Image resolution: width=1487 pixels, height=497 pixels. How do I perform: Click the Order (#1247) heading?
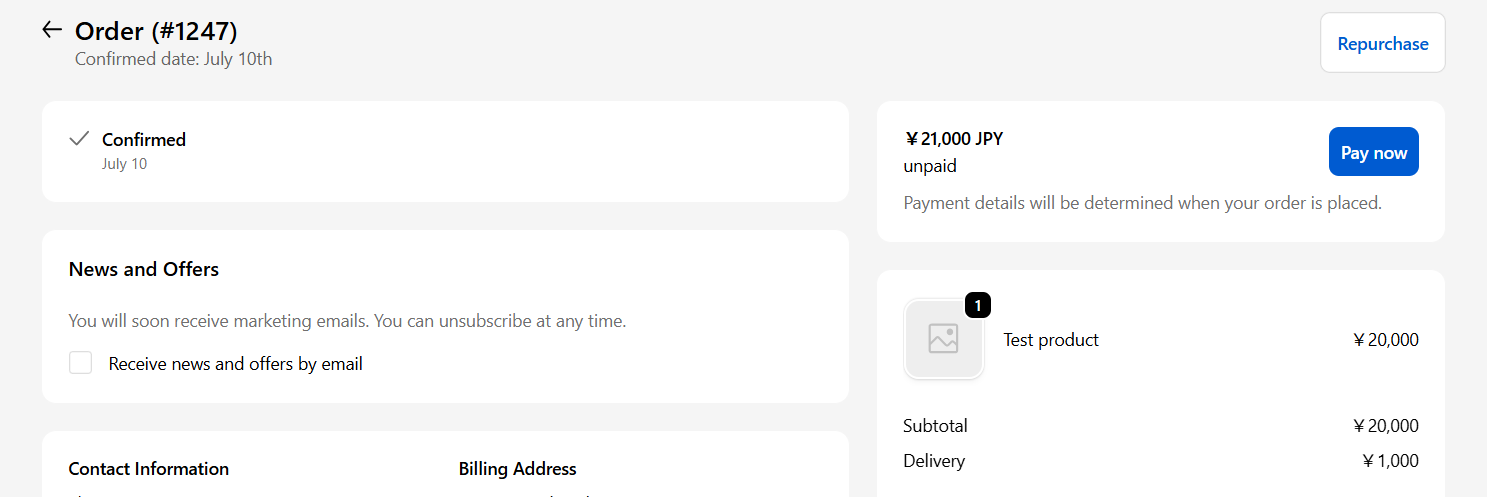[x=156, y=31]
